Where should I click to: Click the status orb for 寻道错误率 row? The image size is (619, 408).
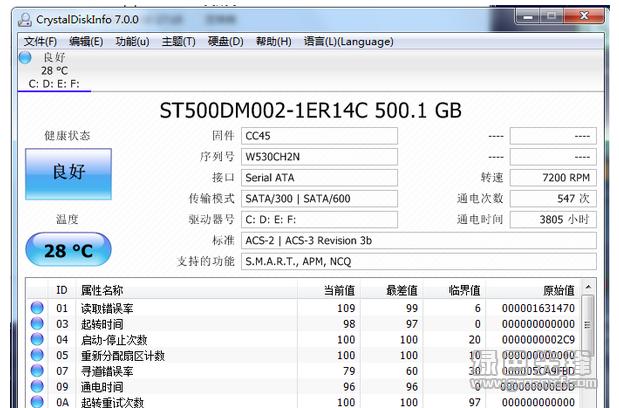(x=37, y=371)
